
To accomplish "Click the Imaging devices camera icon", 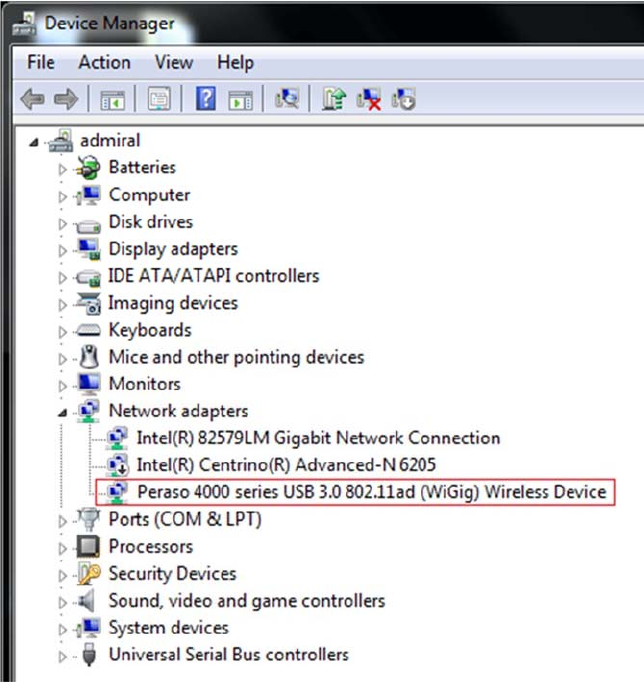I will tap(88, 303).
